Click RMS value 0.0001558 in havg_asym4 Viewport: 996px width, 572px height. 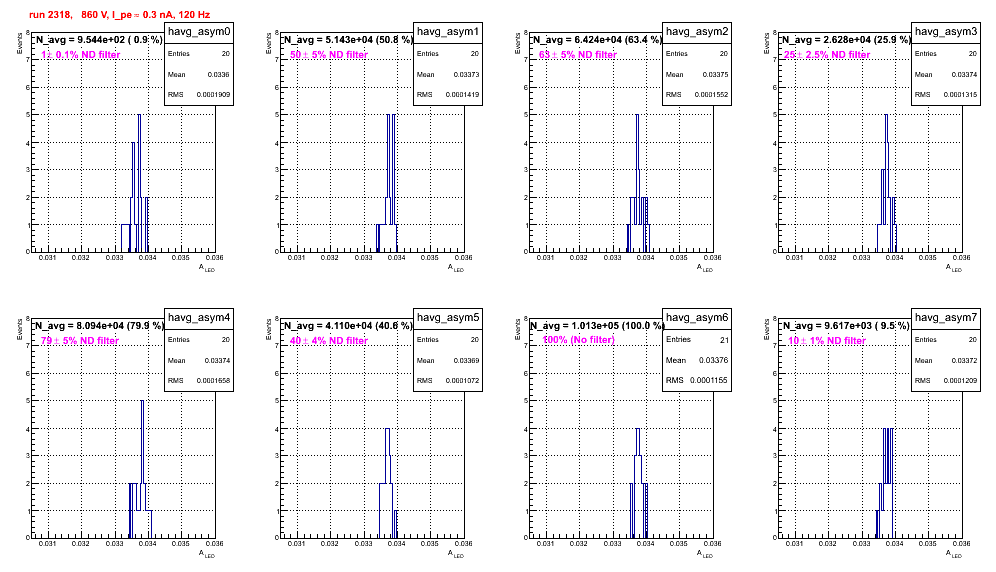pyautogui.click(x=213, y=381)
